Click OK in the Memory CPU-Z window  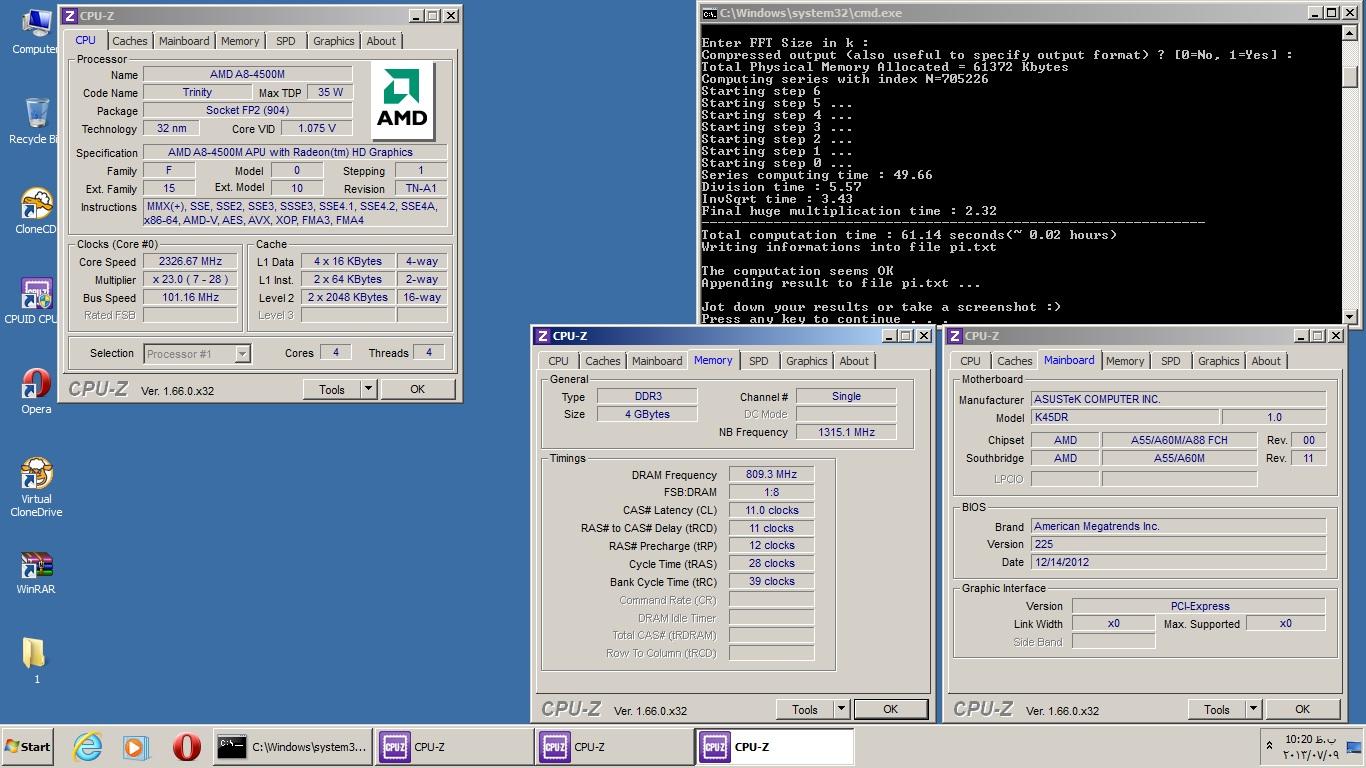coord(890,709)
